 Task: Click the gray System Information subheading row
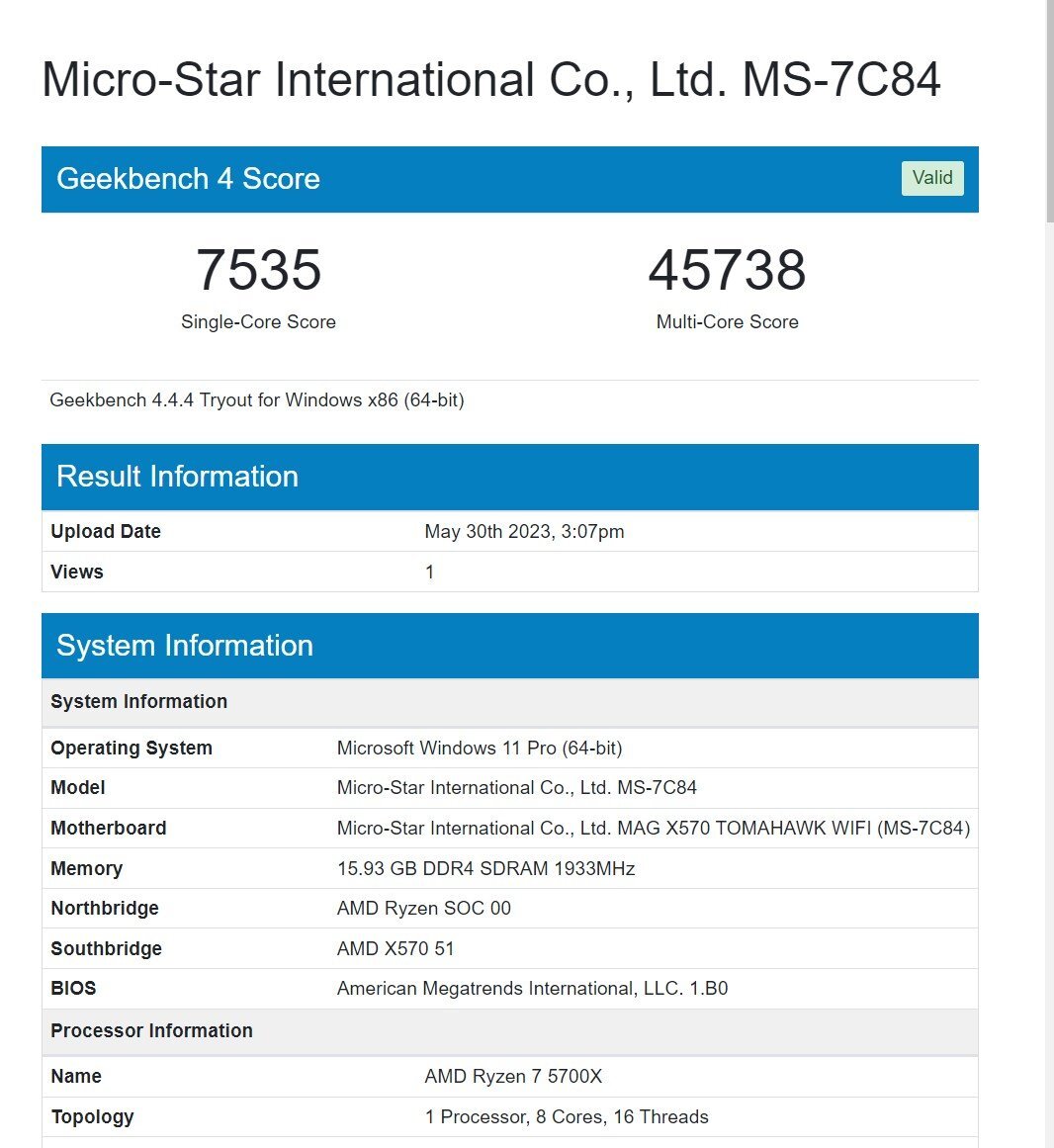(x=509, y=701)
